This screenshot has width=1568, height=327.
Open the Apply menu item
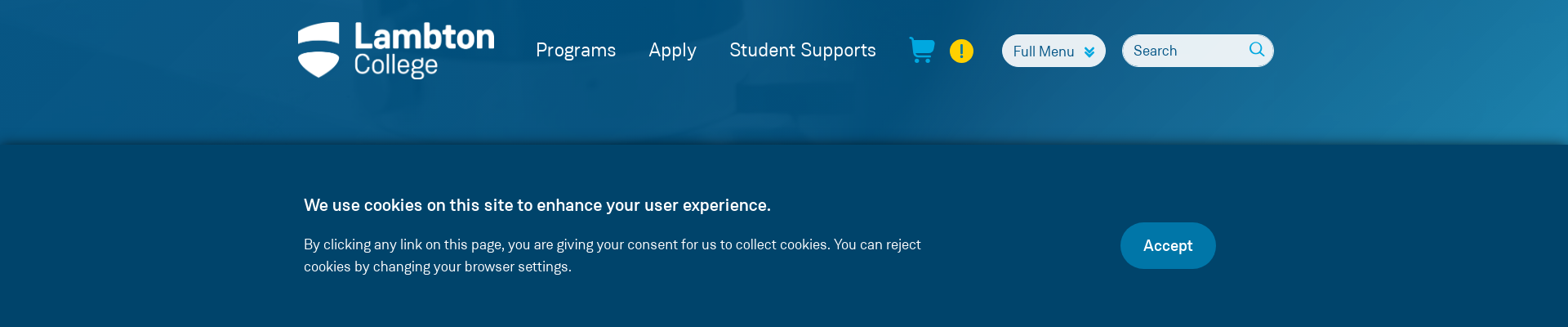coord(672,50)
